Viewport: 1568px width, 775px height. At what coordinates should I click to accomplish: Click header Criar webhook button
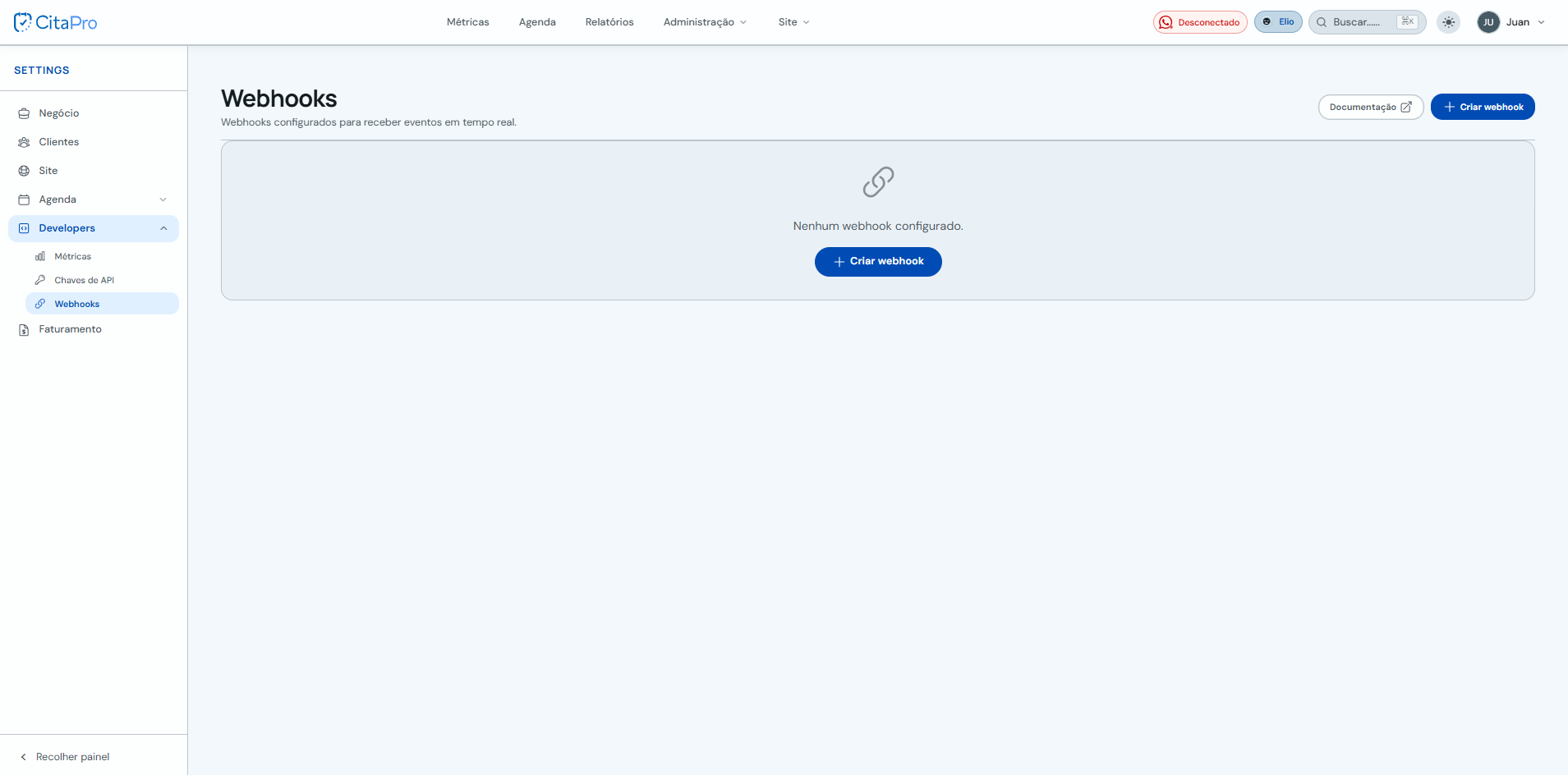1483,107
